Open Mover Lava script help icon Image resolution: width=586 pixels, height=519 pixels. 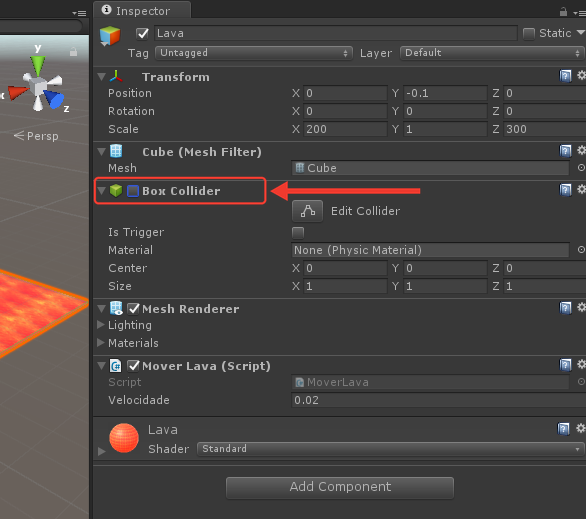(565, 365)
